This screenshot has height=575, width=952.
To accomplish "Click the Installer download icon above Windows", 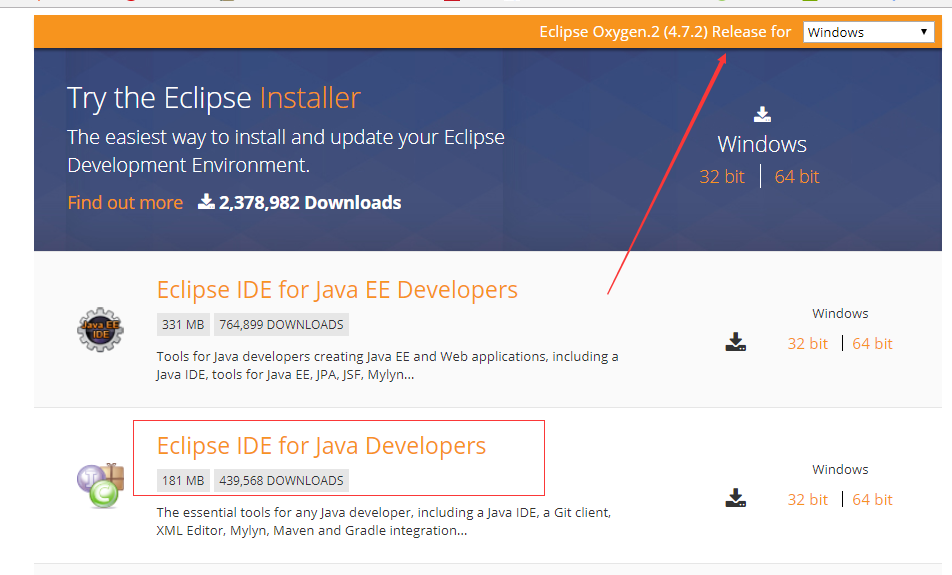I will [x=762, y=114].
